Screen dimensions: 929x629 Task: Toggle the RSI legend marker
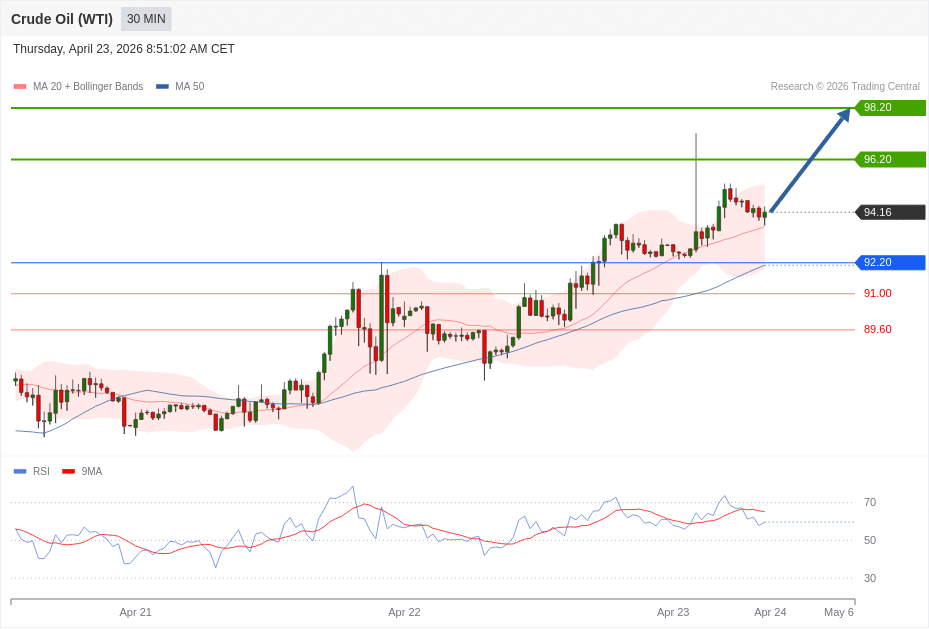click(20, 471)
